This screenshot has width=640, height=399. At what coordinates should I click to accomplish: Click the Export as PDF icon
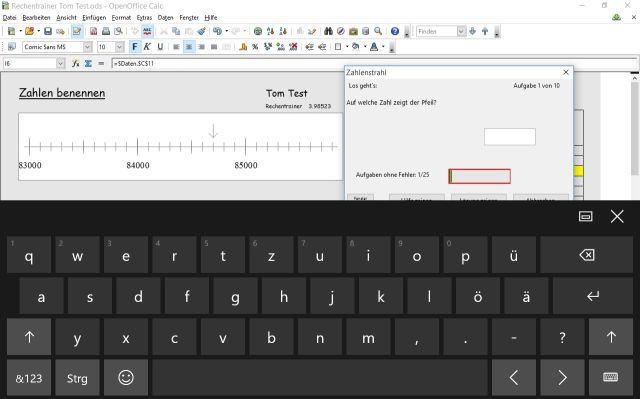point(93,31)
